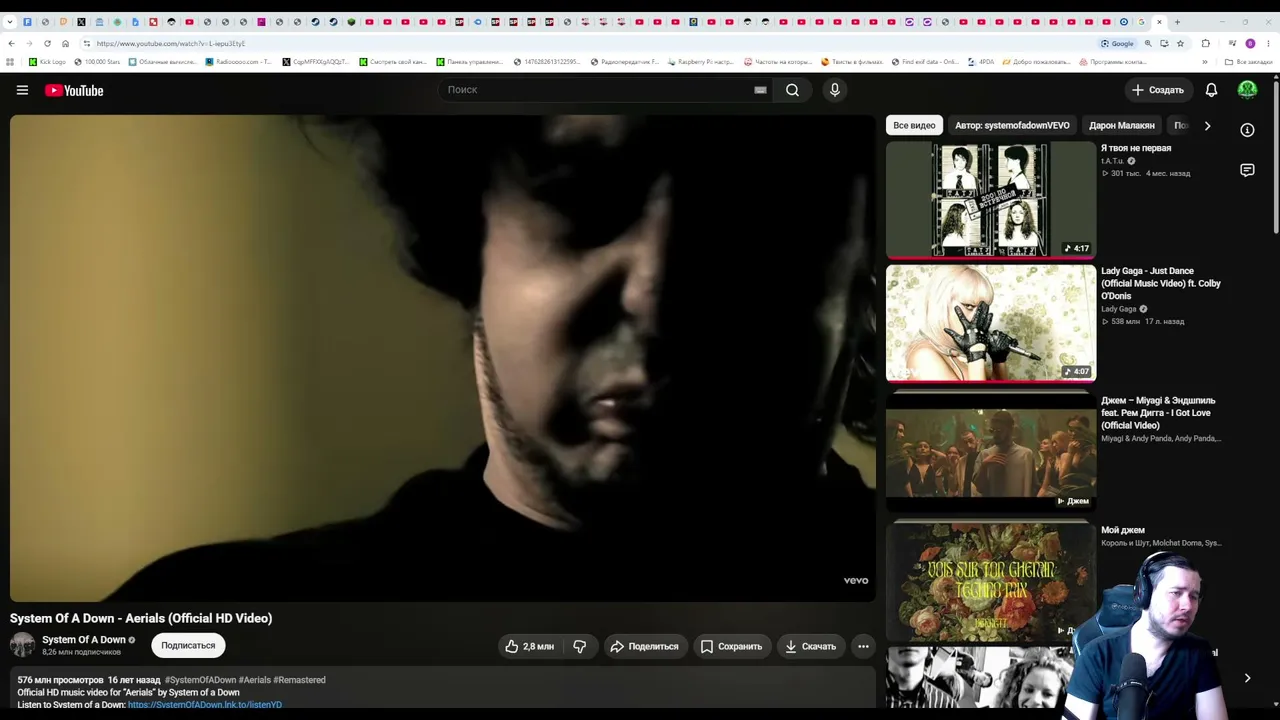Open the Raspberry Pi bookmark
The height and width of the screenshot is (720, 1280).
tap(700, 62)
